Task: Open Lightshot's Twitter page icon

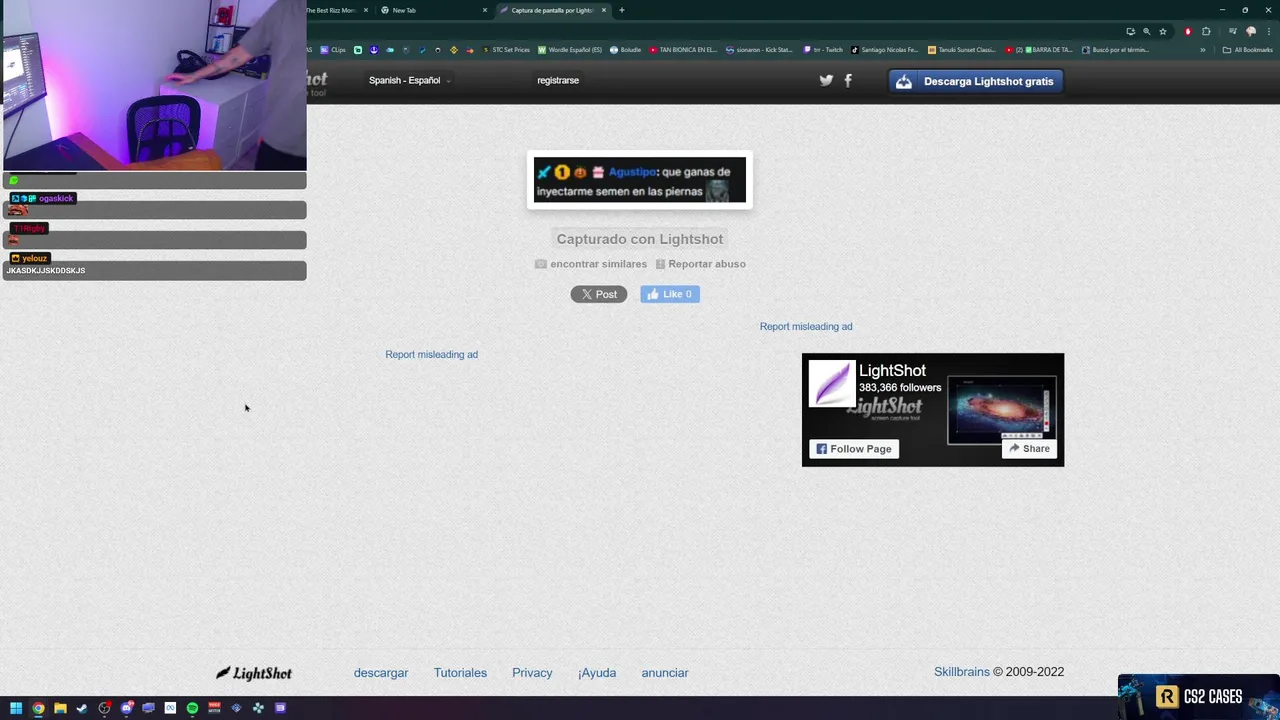Action: coord(826,81)
